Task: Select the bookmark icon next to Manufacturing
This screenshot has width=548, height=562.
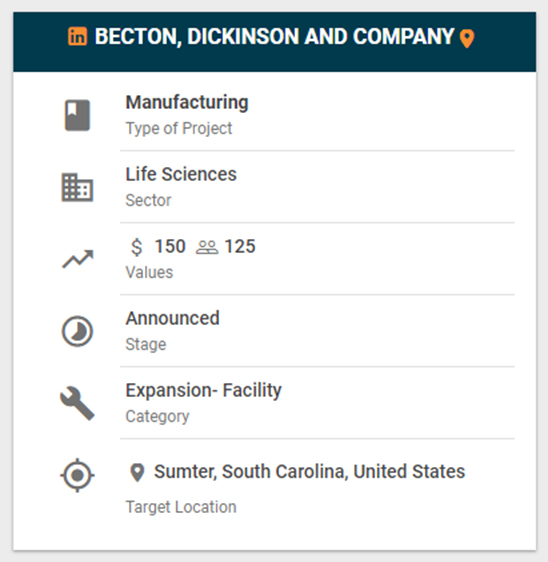Action: (x=77, y=115)
